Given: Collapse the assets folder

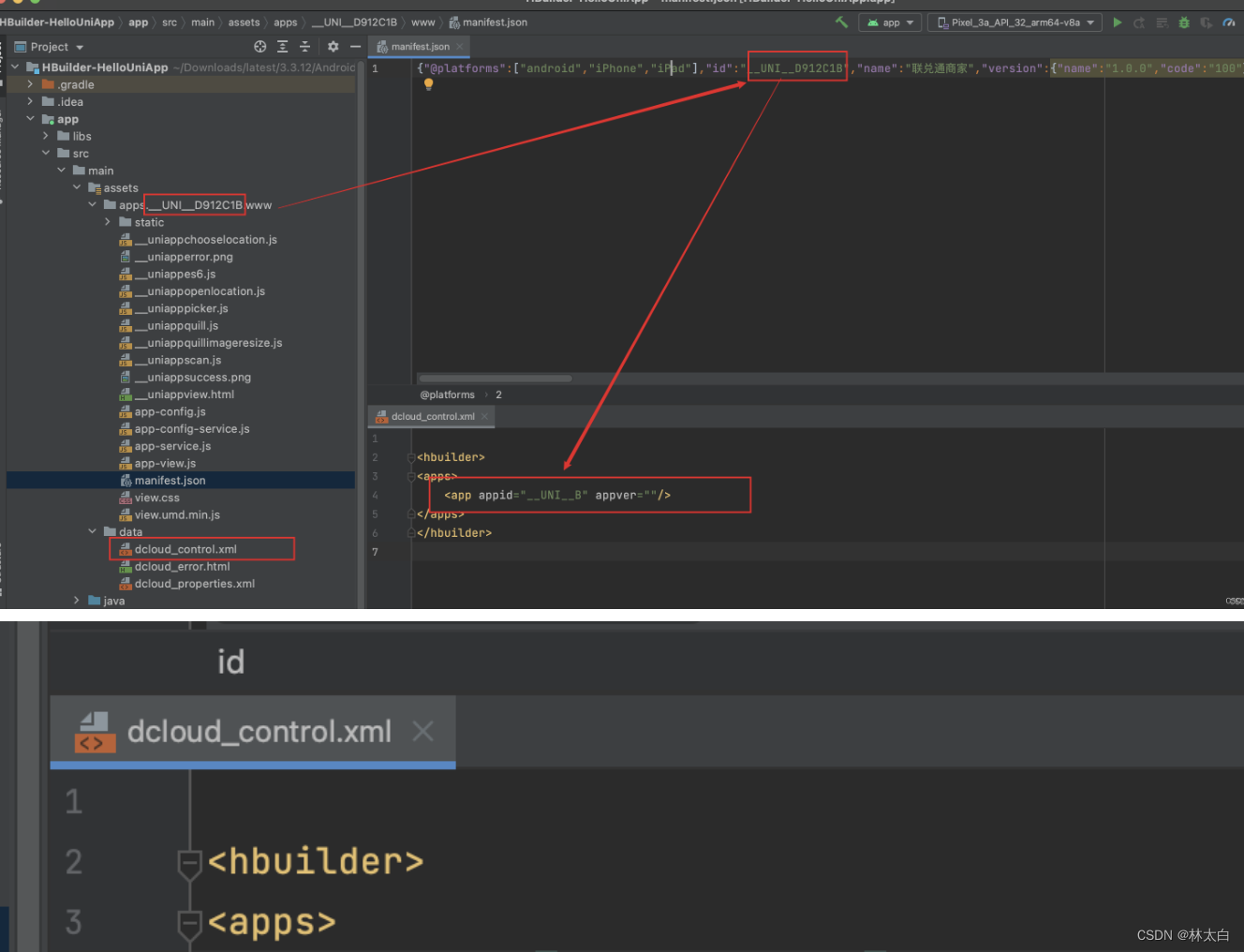Looking at the screenshot, I should click(x=77, y=187).
